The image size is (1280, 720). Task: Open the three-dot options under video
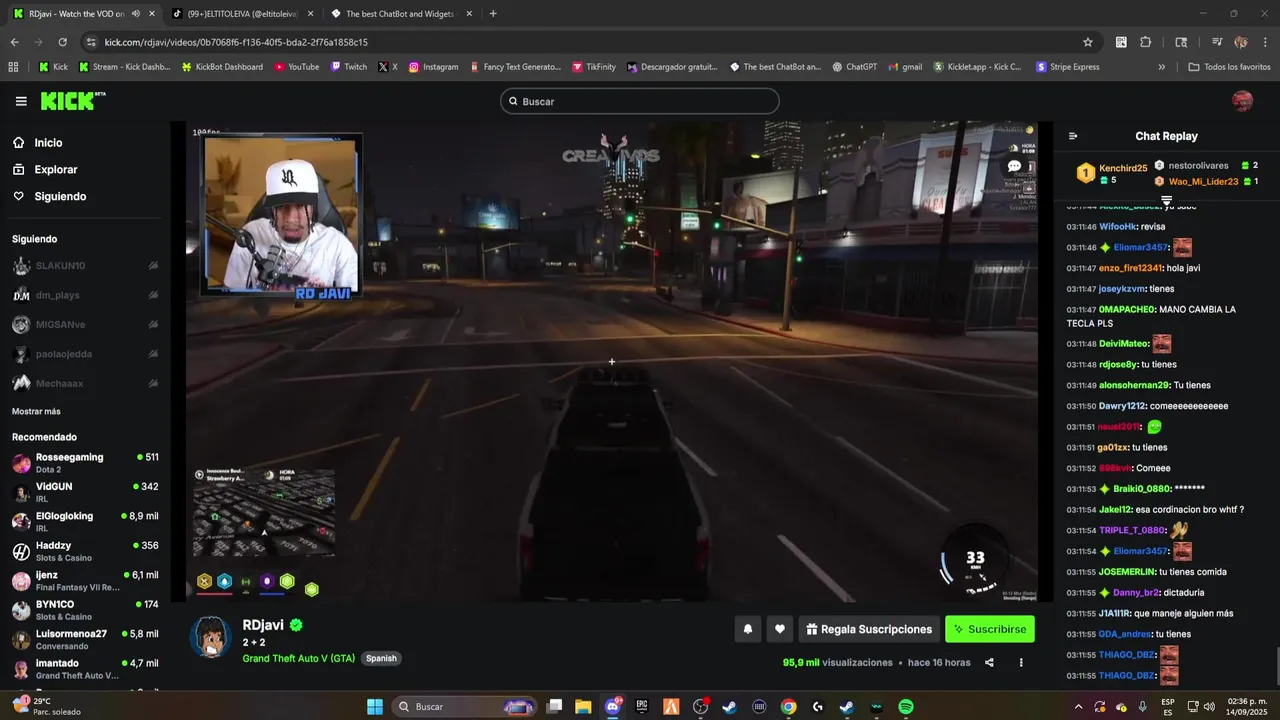tap(1021, 662)
